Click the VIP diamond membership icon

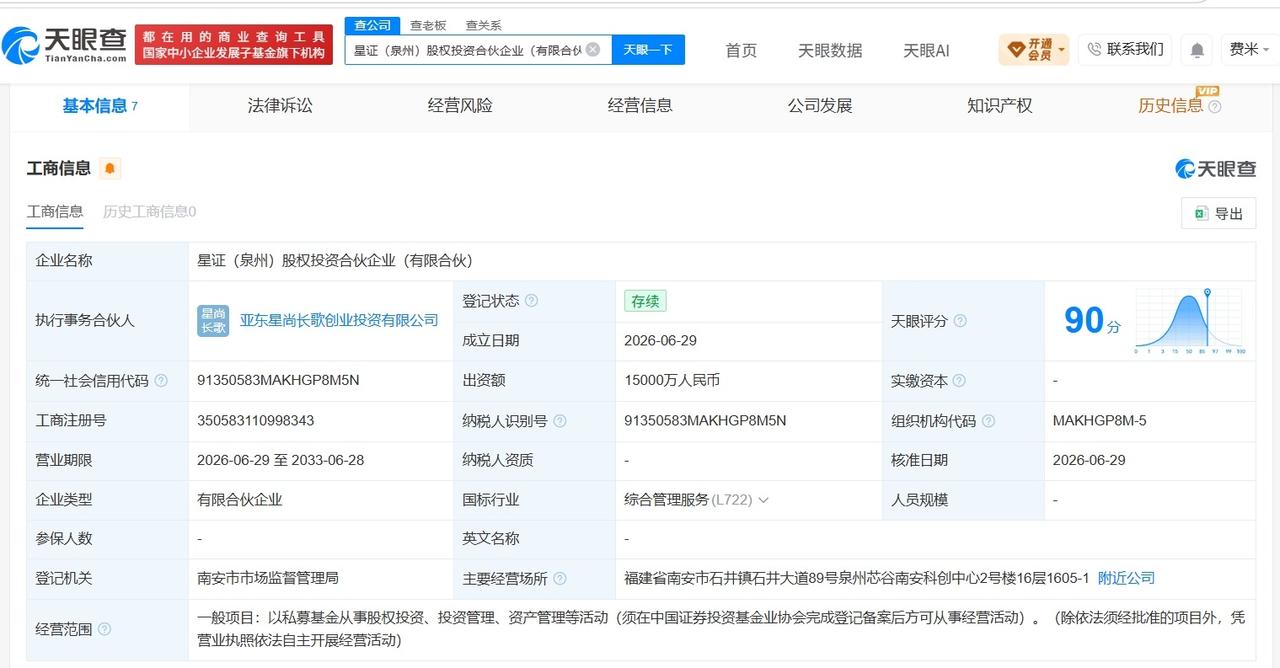click(x=1016, y=49)
